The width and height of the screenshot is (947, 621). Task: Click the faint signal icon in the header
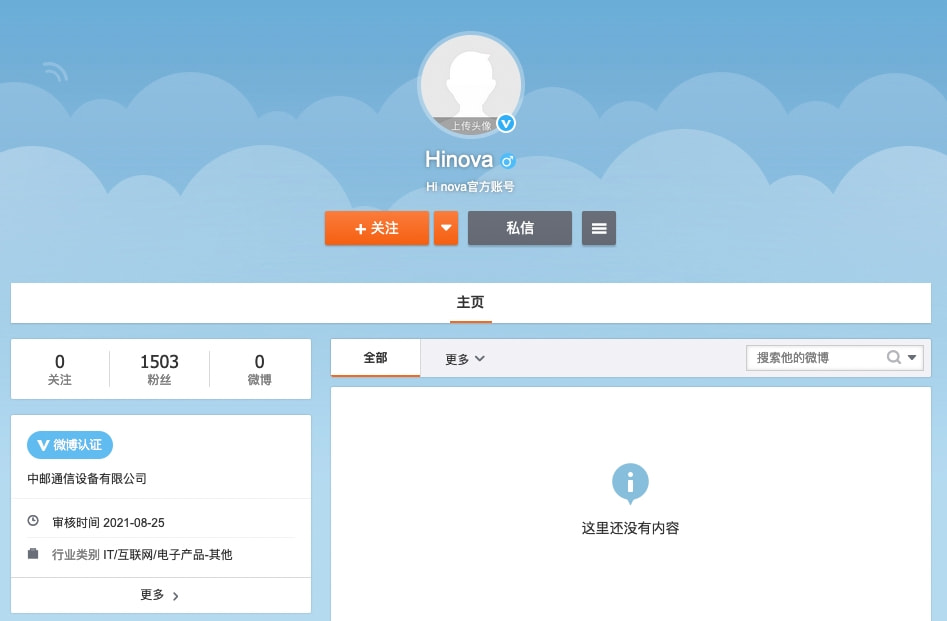click(x=56, y=72)
